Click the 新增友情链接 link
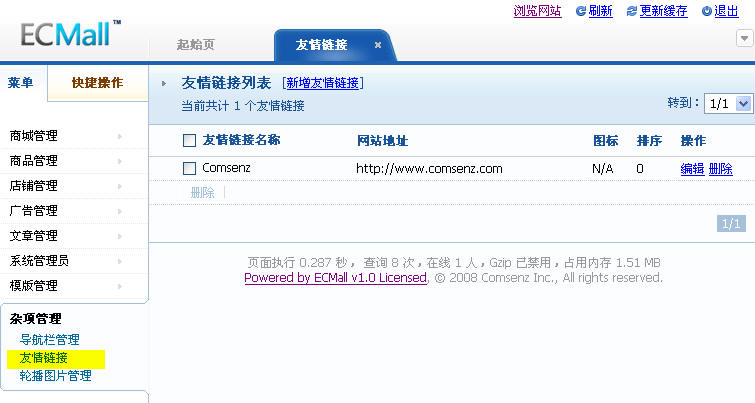The height and width of the screenshot is (403, 755). tap(323, 83)
